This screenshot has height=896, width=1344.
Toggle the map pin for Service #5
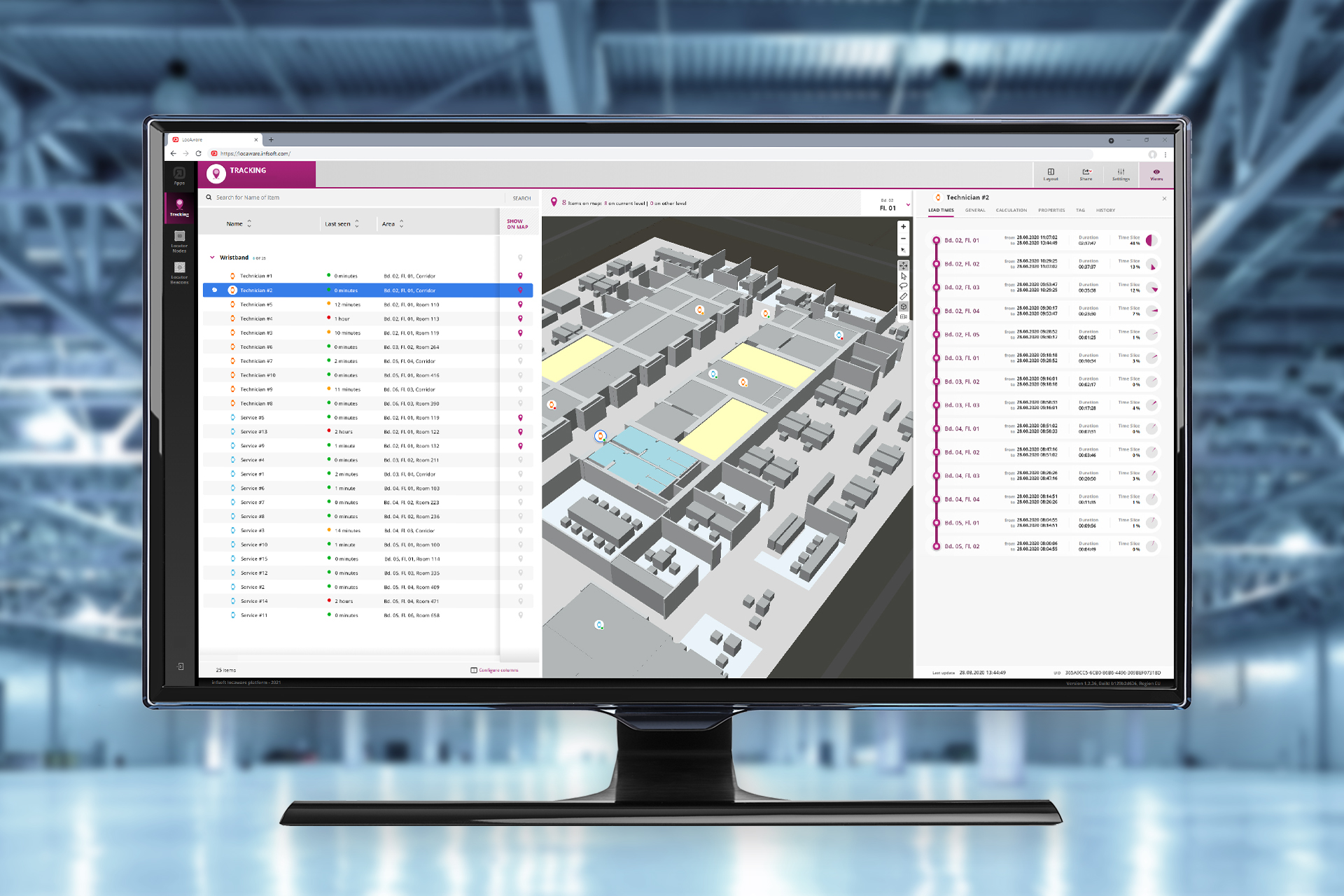(519, 417)
